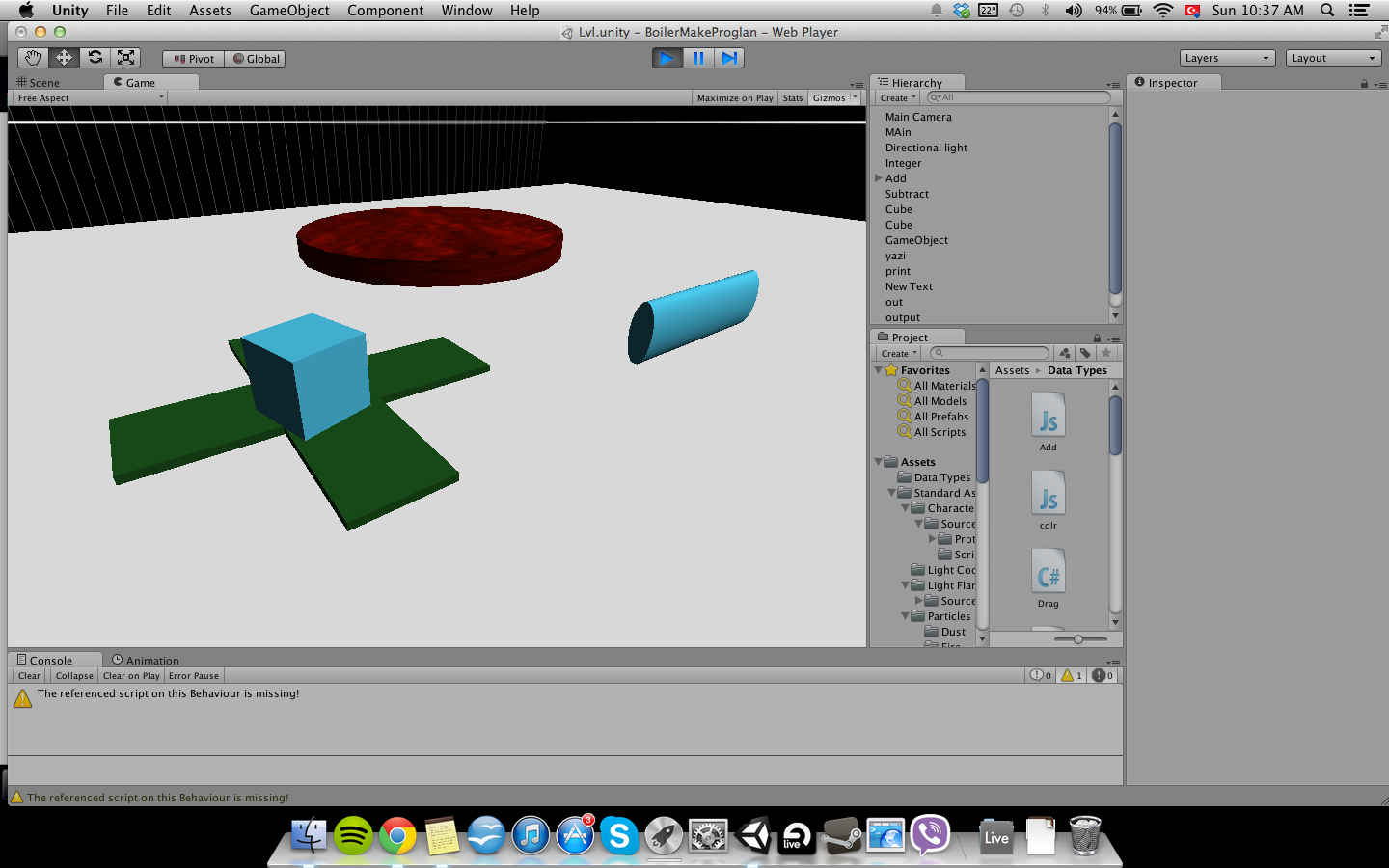The width and height of the screenshot is (1389, 868).
Task: Click Save search favorite star icon
Action: [x=1106, y=353]
